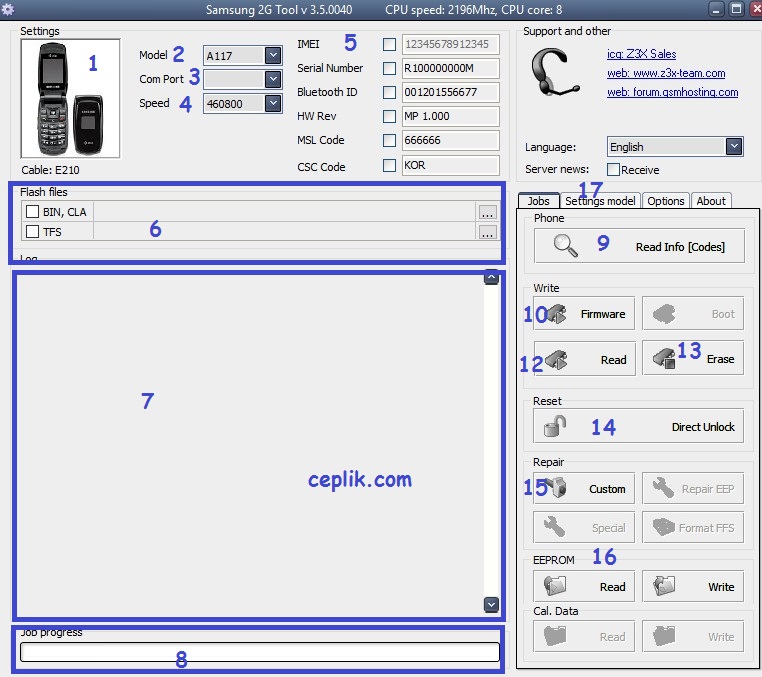Click the CSC Code field showing KOR
The height and width of the screenshot is (677, 762).
point(450,165)
